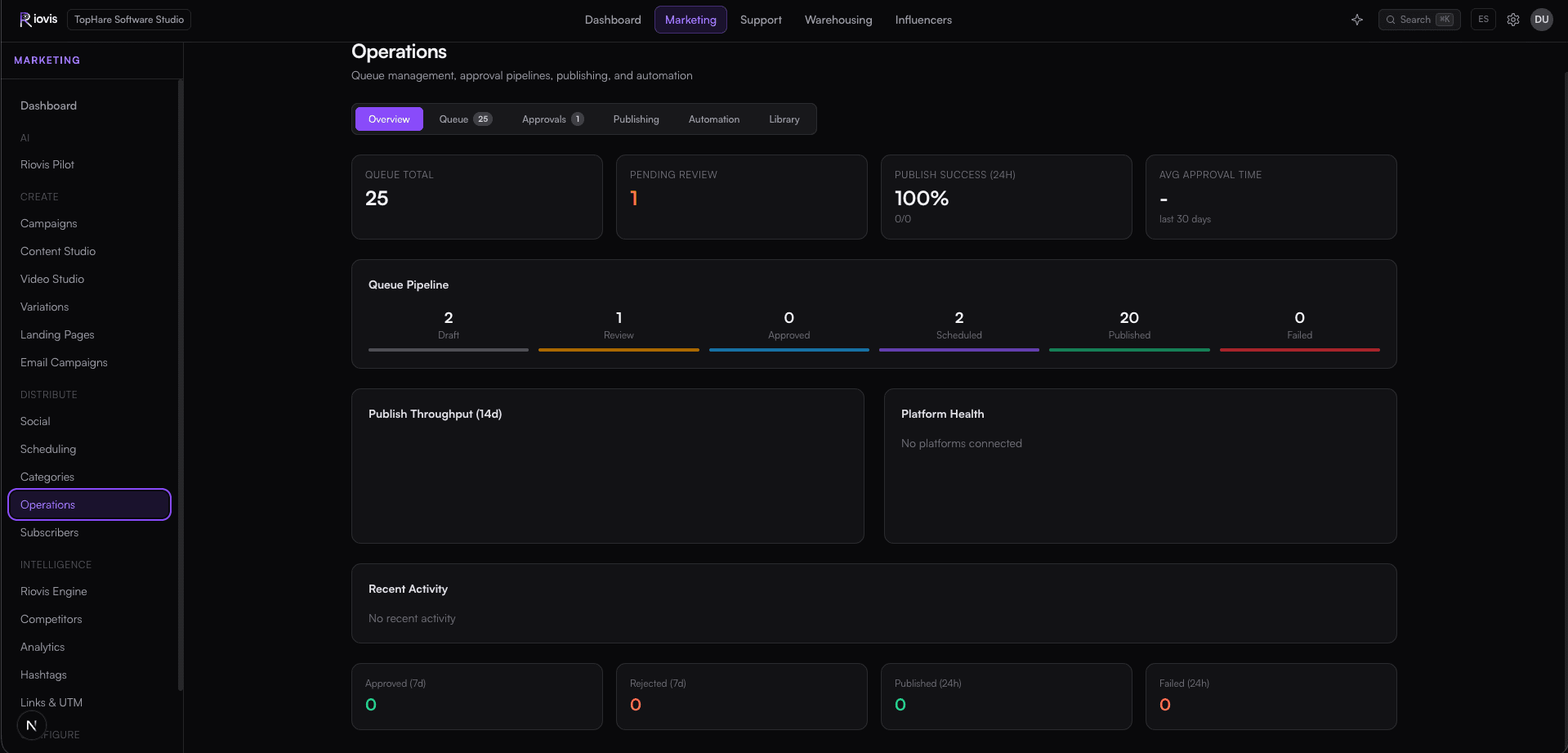Viewport: 1568px width, 753px height.
Task: Open the Publishing tab
Action: (x=636, y=119)
